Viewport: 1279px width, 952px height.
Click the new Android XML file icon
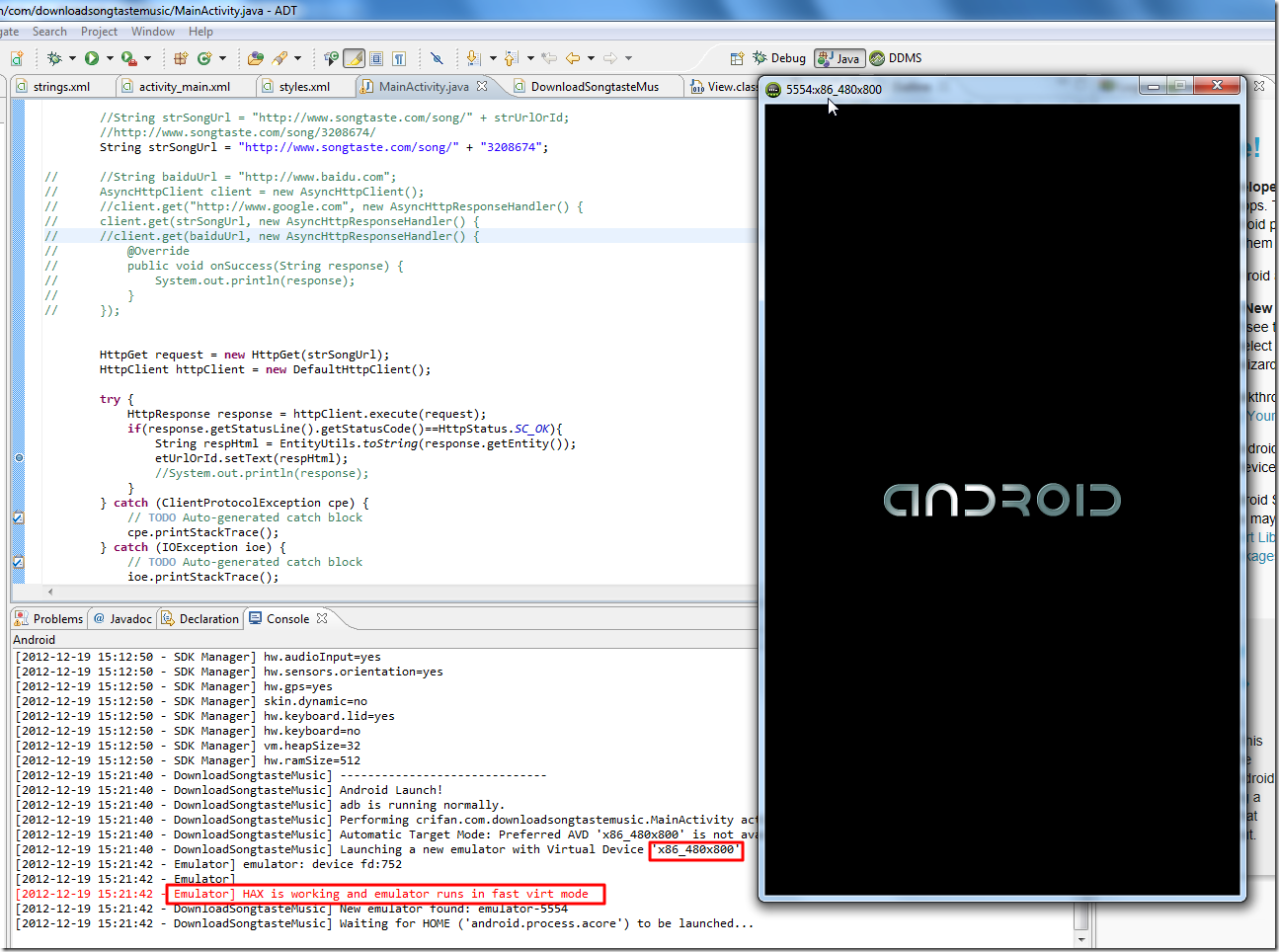[17, 58]
